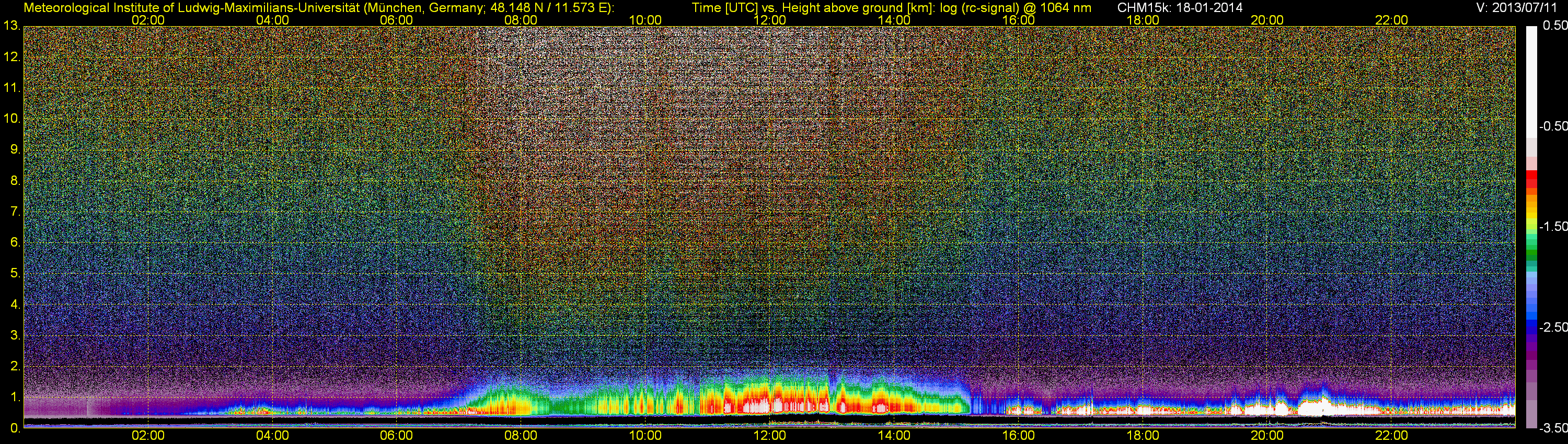This screenshot has height=444, width=1568.
Task: Click the '14:00' label on the bottom time axis
Action: [894, 436]
